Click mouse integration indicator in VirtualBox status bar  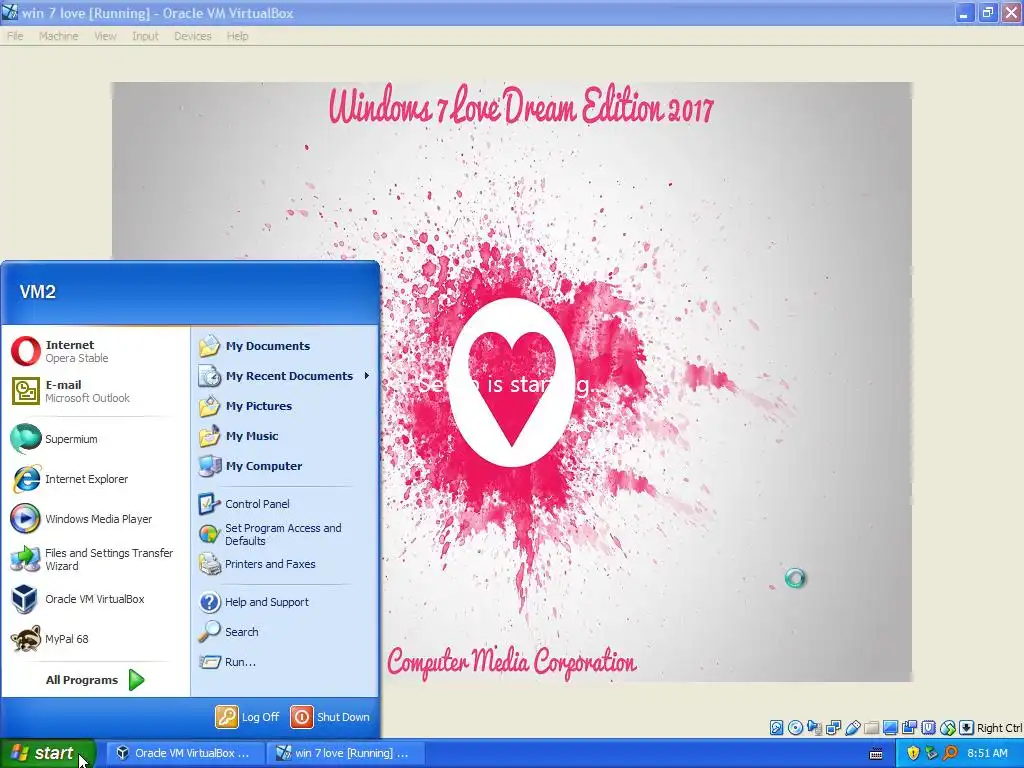(x=948, y=728)
